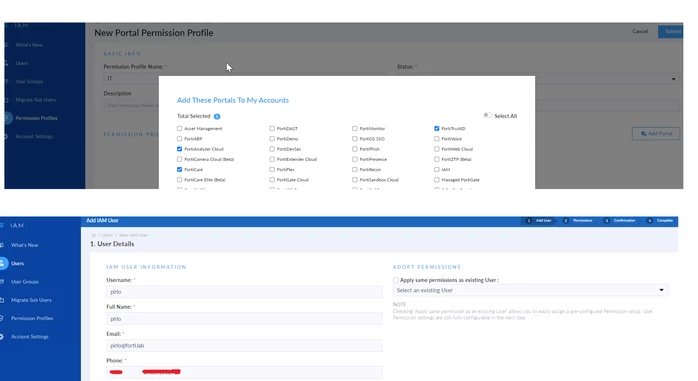Tick the FortiGate Cloud checkbox

pyautogui.click(x=272, y=180)
